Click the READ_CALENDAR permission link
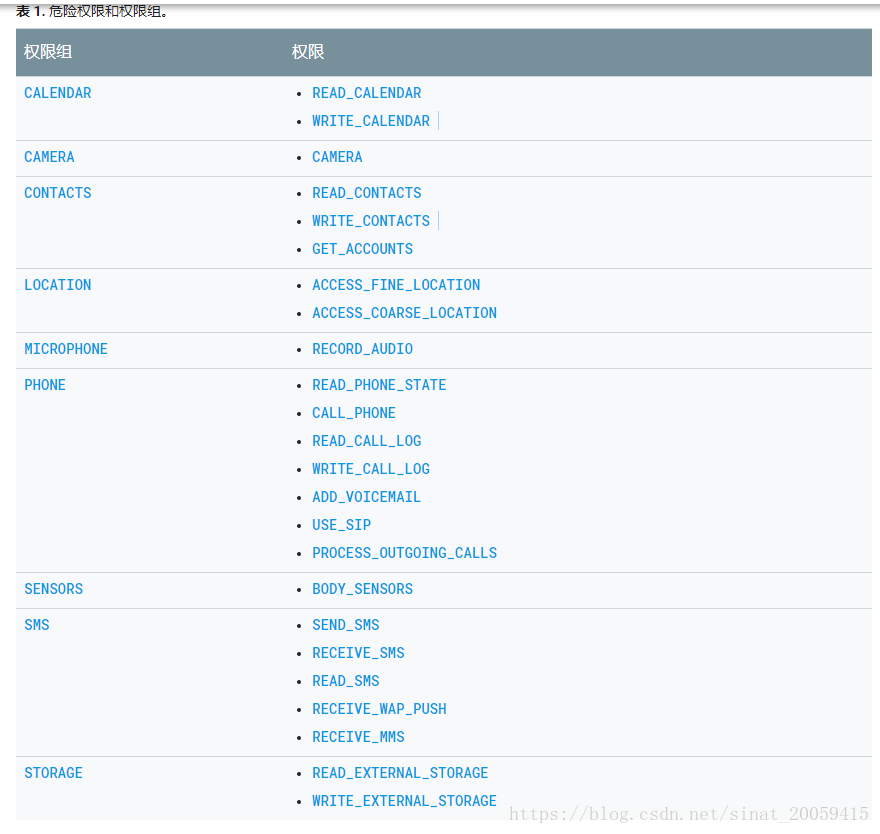This screenshot has height=834, width=880. [x=366, y=93]
